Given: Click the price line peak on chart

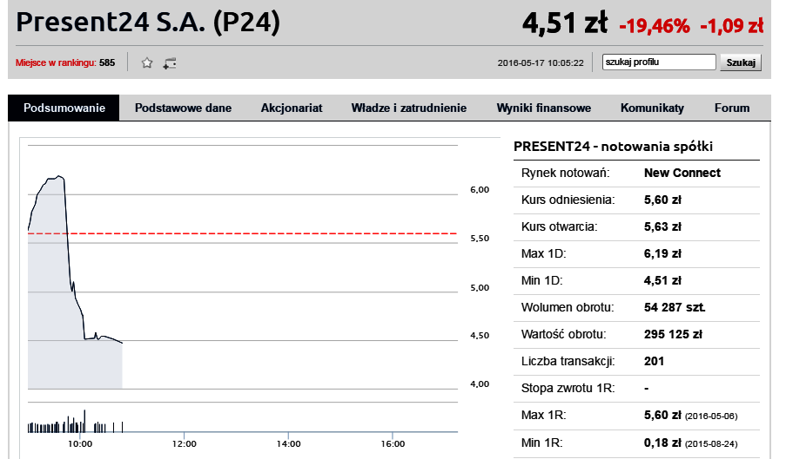Looking at the screenshot, I should click(x=59, y=176).
